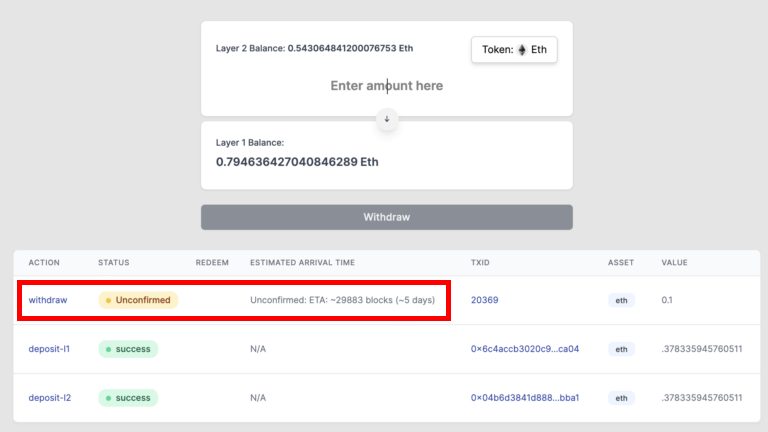Click the deposit-l2 success status badge
This screenshot has width=768, height=432.
click(128, 398)
